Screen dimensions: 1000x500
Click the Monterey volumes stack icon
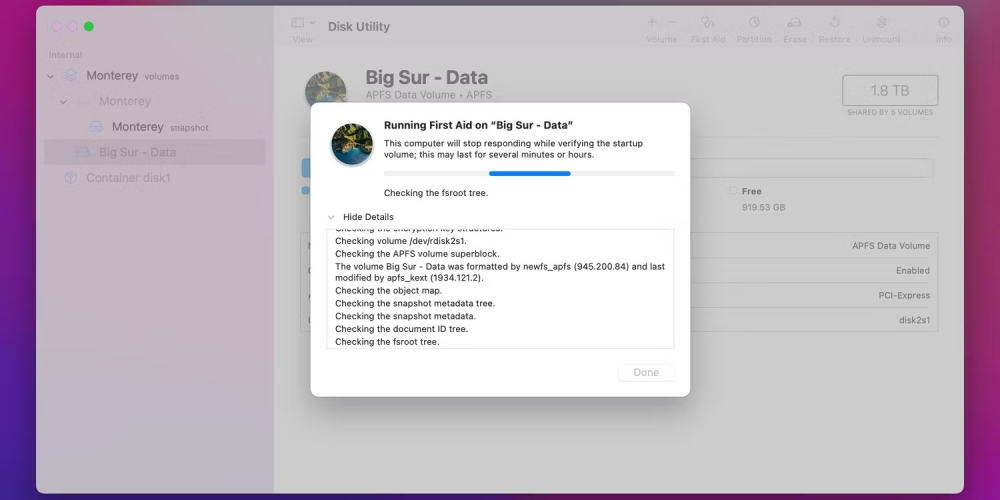(71, 76)
